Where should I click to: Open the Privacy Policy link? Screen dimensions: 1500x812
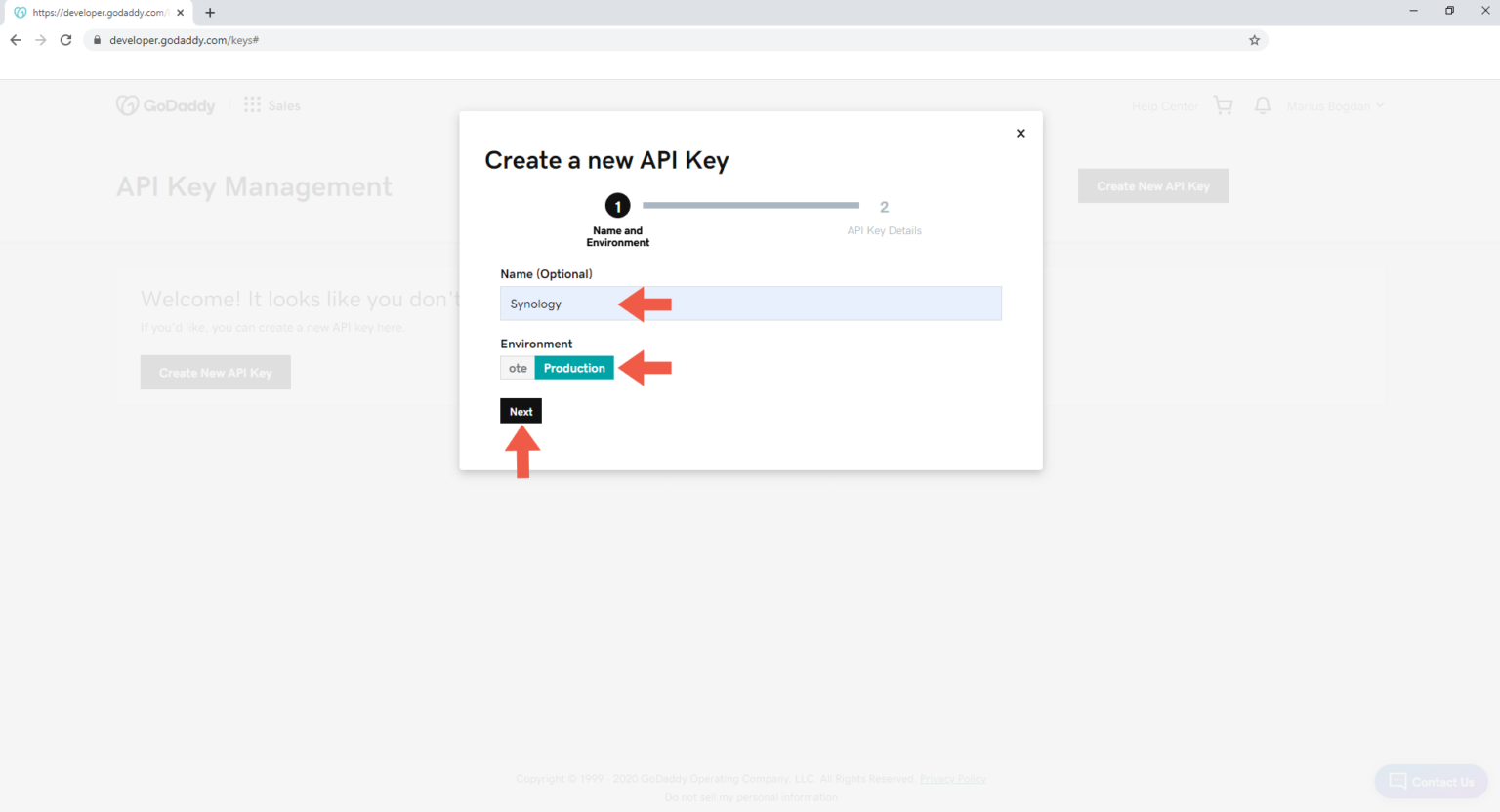[x=952, y=778]
